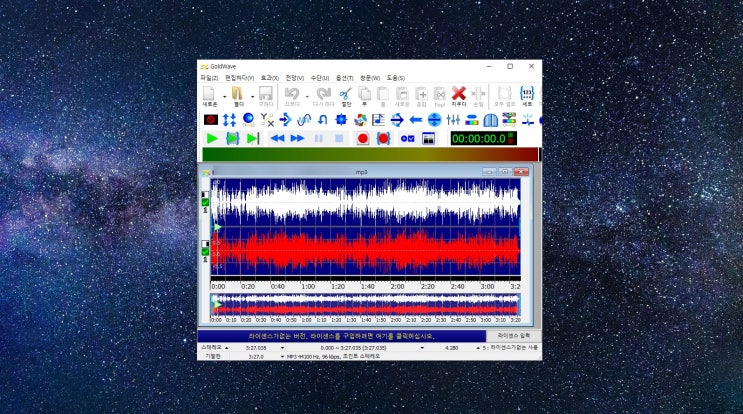Click the blue spiked burst effect icon

coord(341,120)
